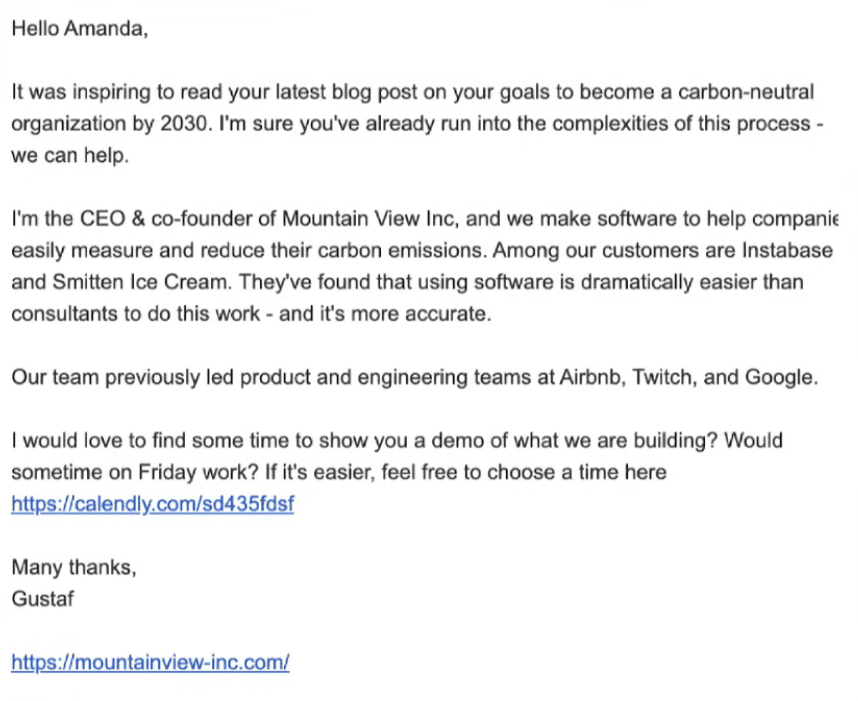This screenshot has width=858, height=701.
Task: Click the phrase "we can help."
Action: point(71,157)
